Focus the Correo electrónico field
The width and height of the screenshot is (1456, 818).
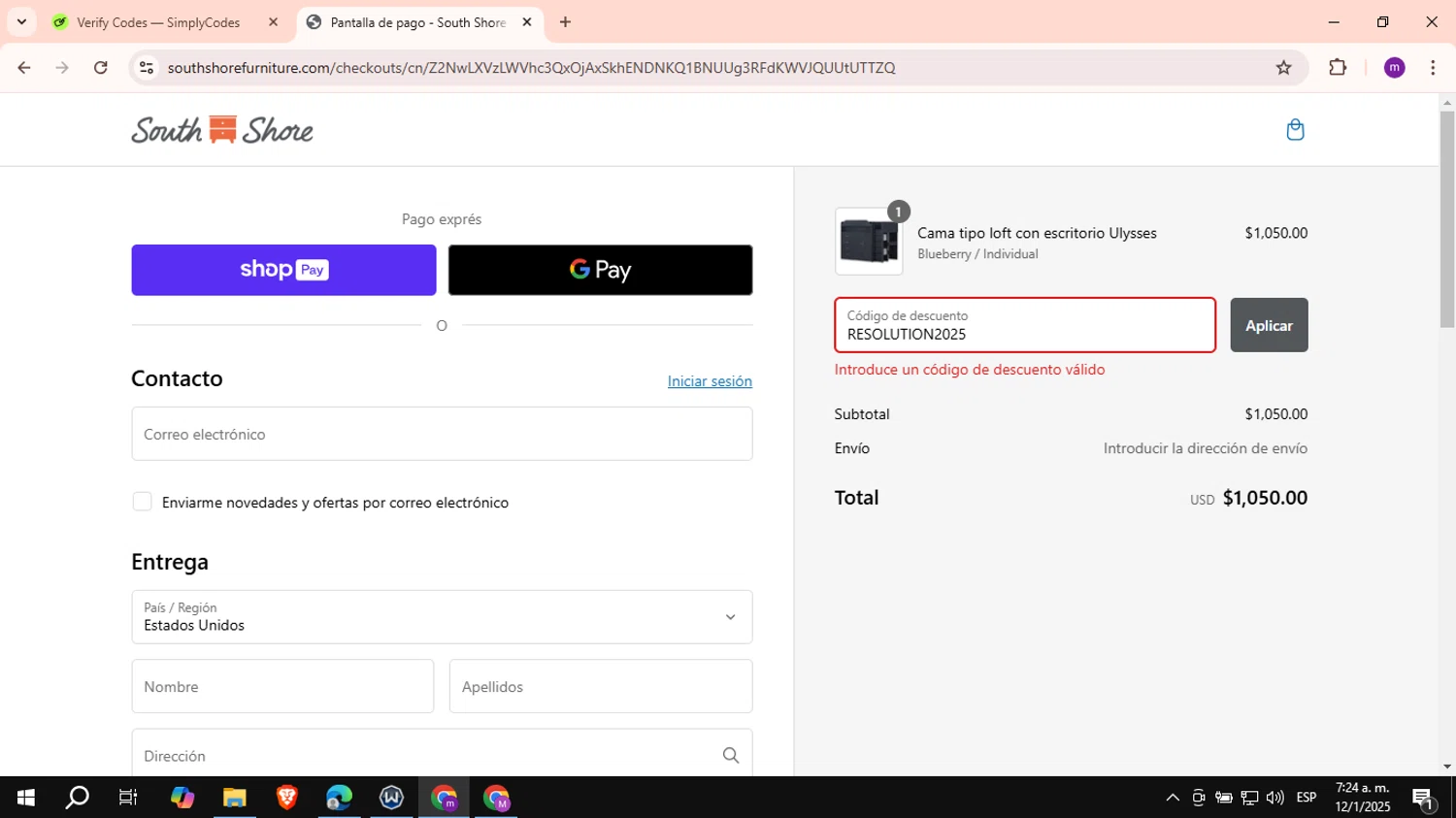tap(442, 434)
